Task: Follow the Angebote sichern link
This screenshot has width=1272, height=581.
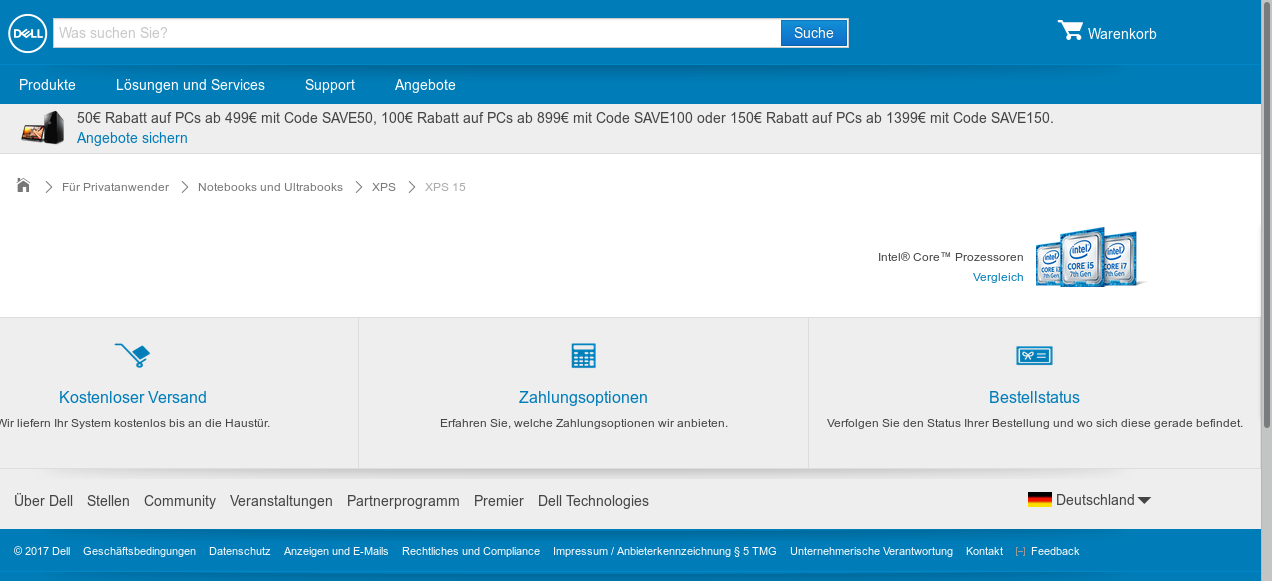Action: click(x=132, y=138)
